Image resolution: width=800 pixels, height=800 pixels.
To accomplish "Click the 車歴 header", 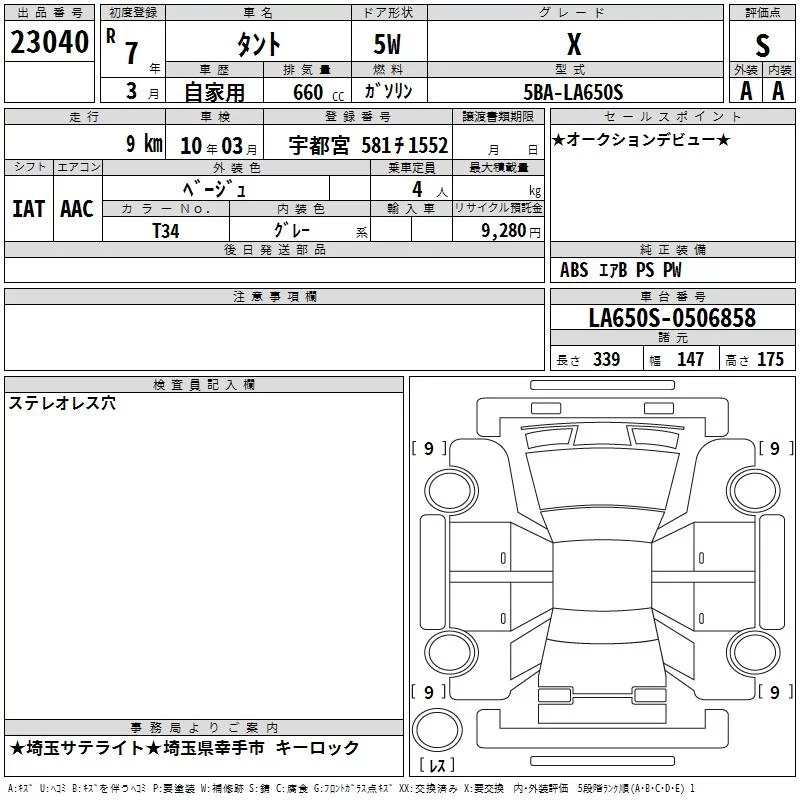I will click(x=214, y=69).
